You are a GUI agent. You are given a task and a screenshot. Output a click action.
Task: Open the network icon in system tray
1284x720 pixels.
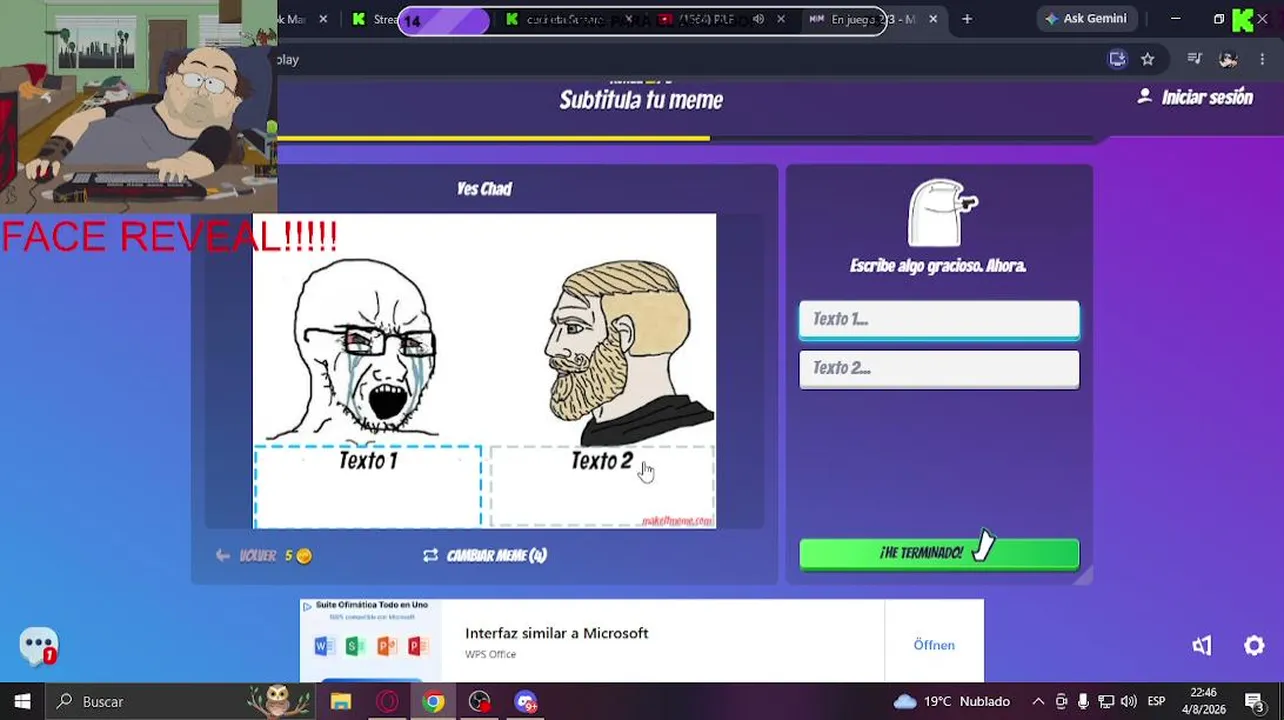click(x=1106, y=701)
